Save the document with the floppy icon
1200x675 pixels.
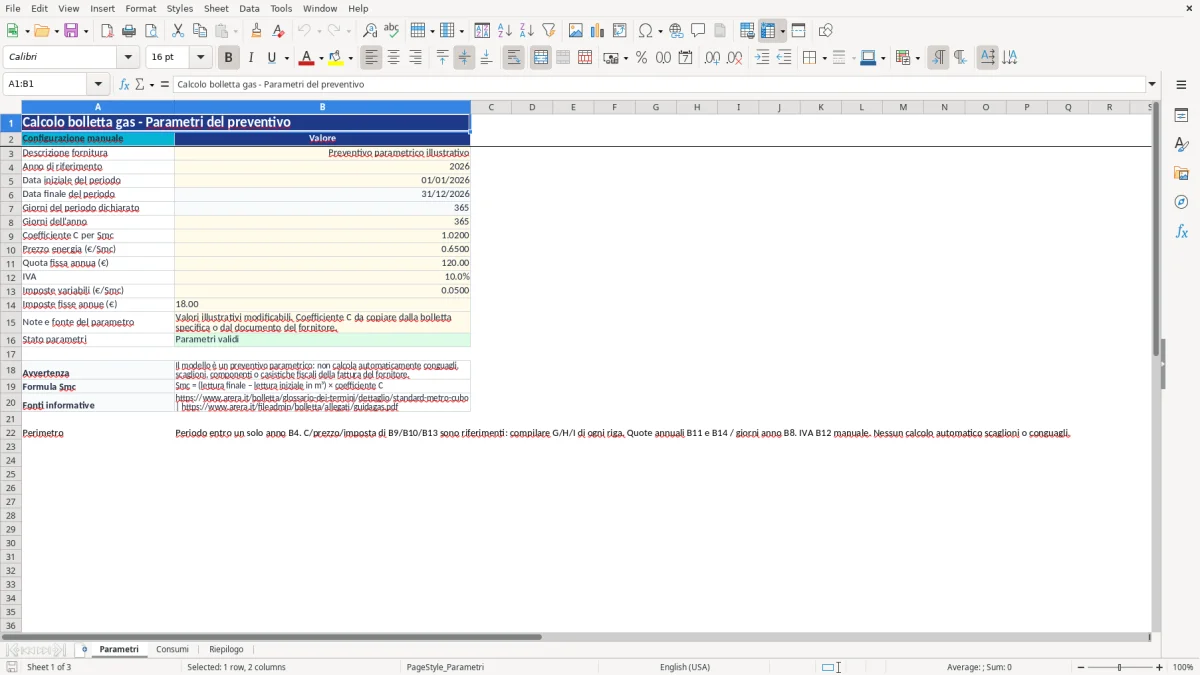[71, 31]
